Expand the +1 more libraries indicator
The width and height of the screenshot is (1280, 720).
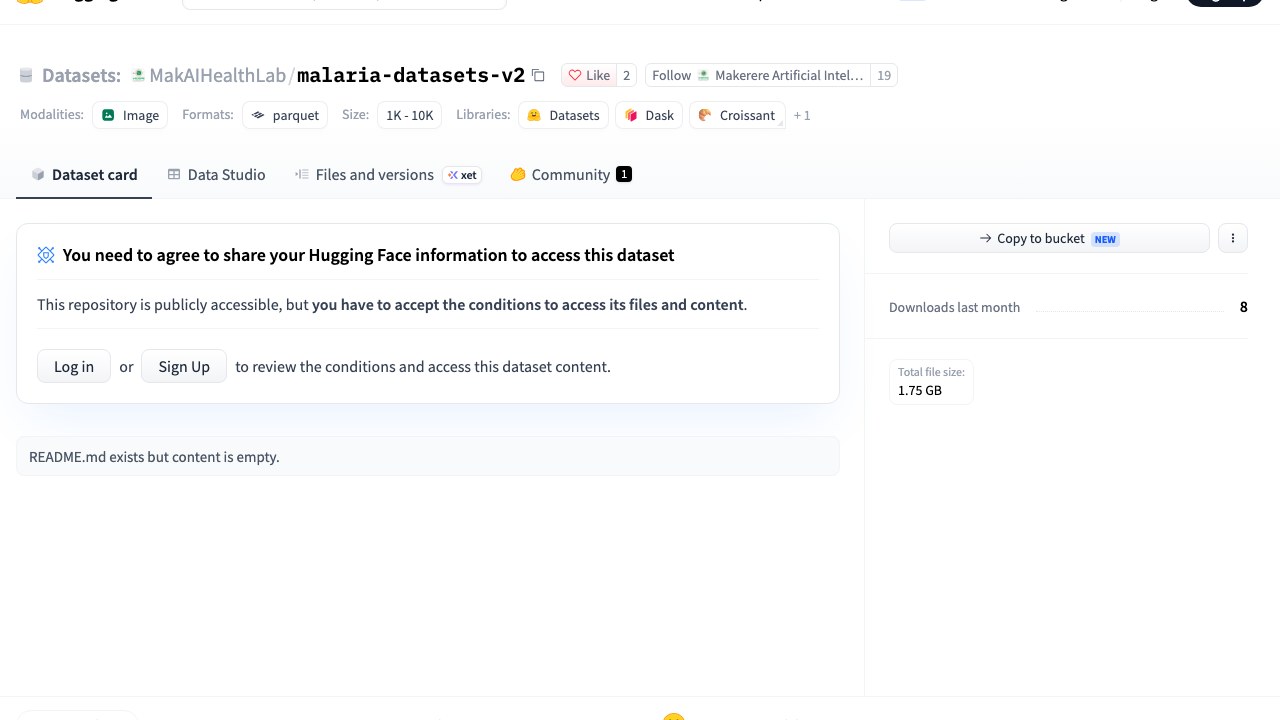click(802, 115)
